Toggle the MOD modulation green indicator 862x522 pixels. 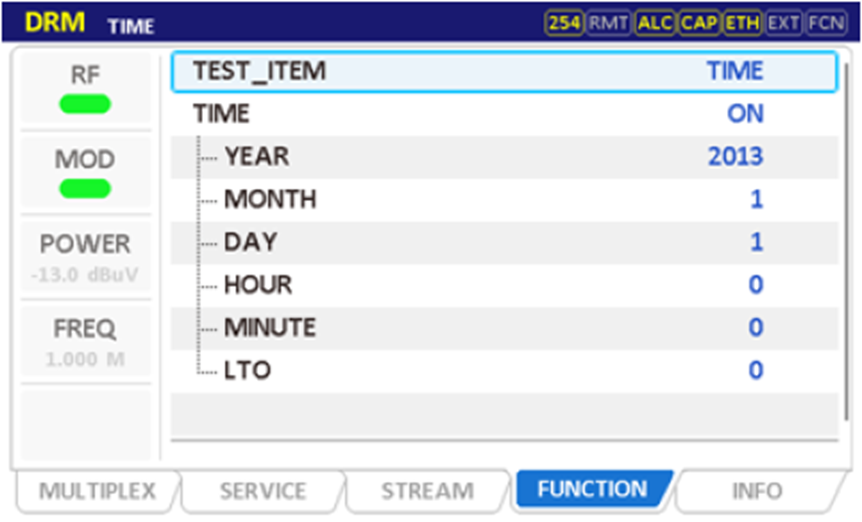[x=85, y=188]
